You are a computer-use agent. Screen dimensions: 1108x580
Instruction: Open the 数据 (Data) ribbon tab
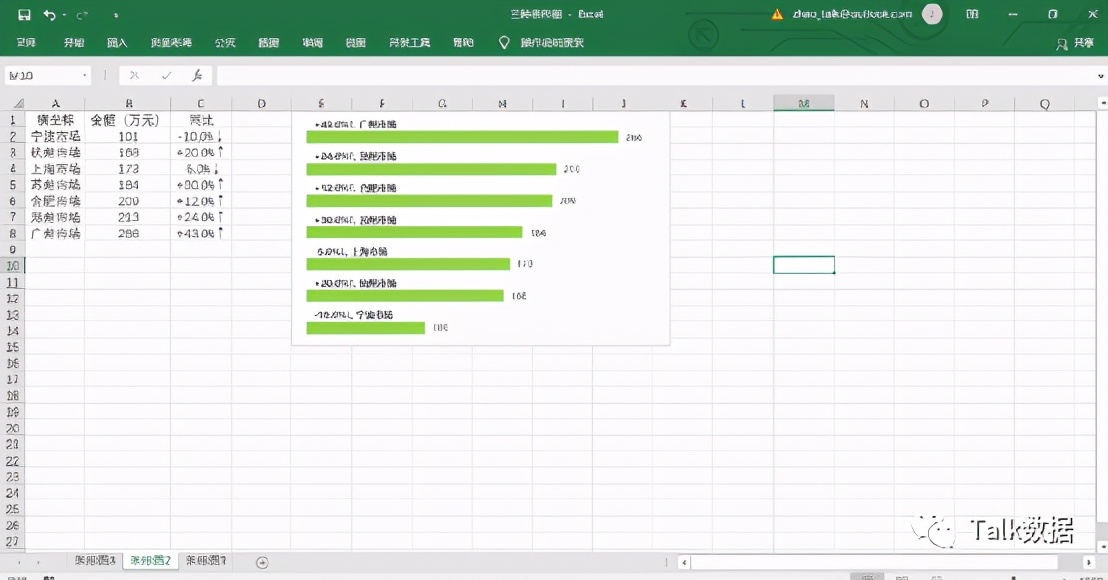tap(269, 43)
